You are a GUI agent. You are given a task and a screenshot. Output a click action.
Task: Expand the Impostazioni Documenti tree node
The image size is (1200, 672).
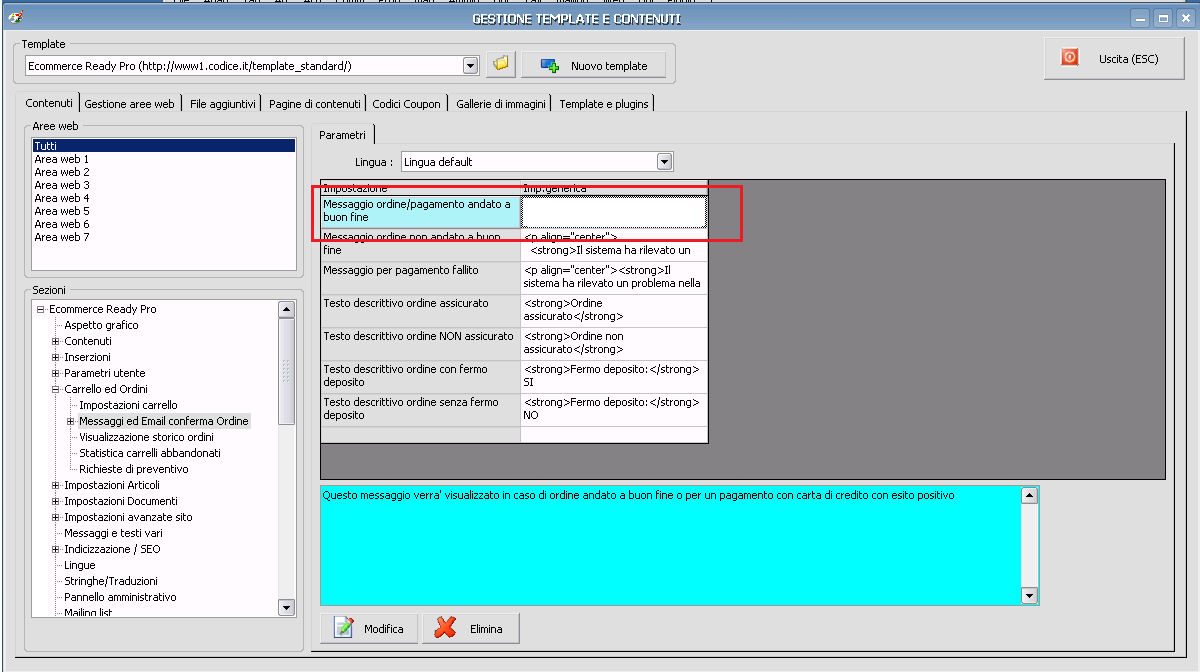click(56, 501)
